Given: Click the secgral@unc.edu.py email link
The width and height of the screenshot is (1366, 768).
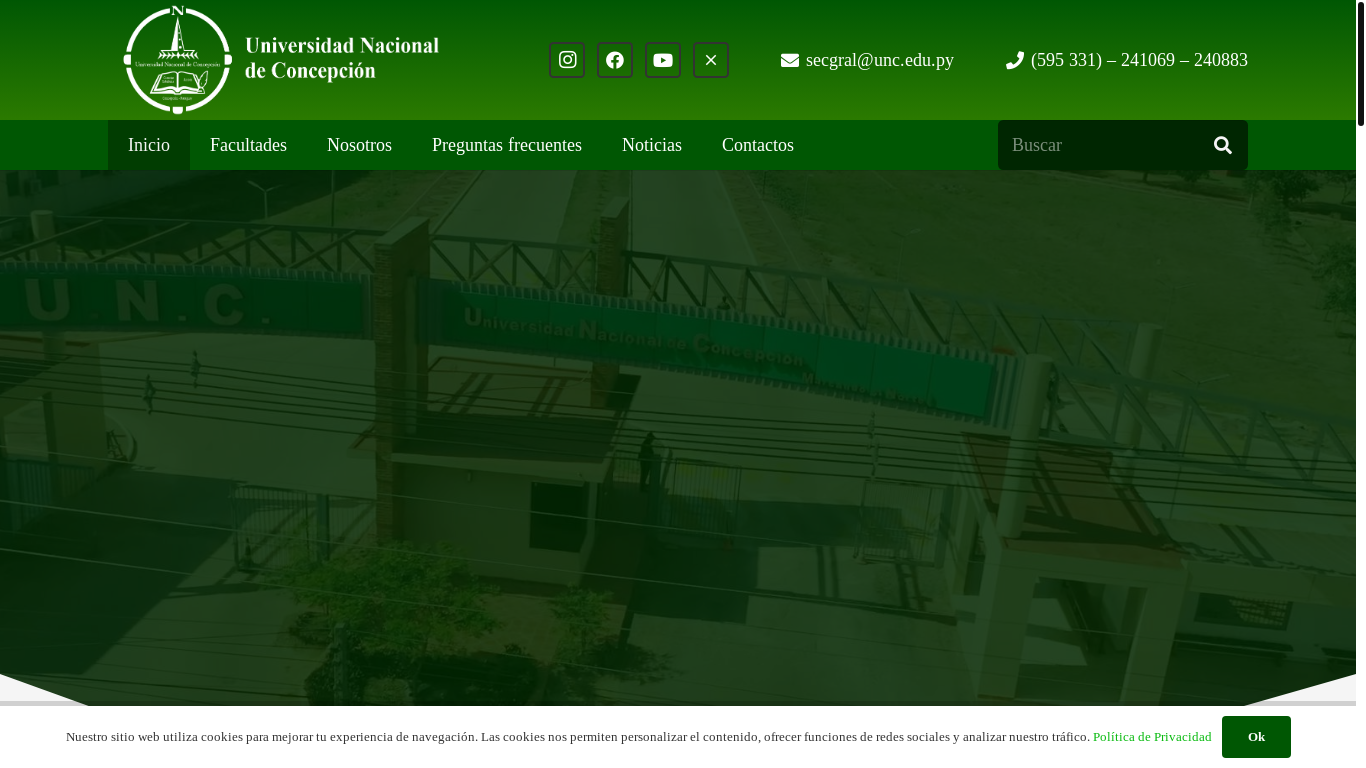Looking at the screenshot, I should [880, 60].
